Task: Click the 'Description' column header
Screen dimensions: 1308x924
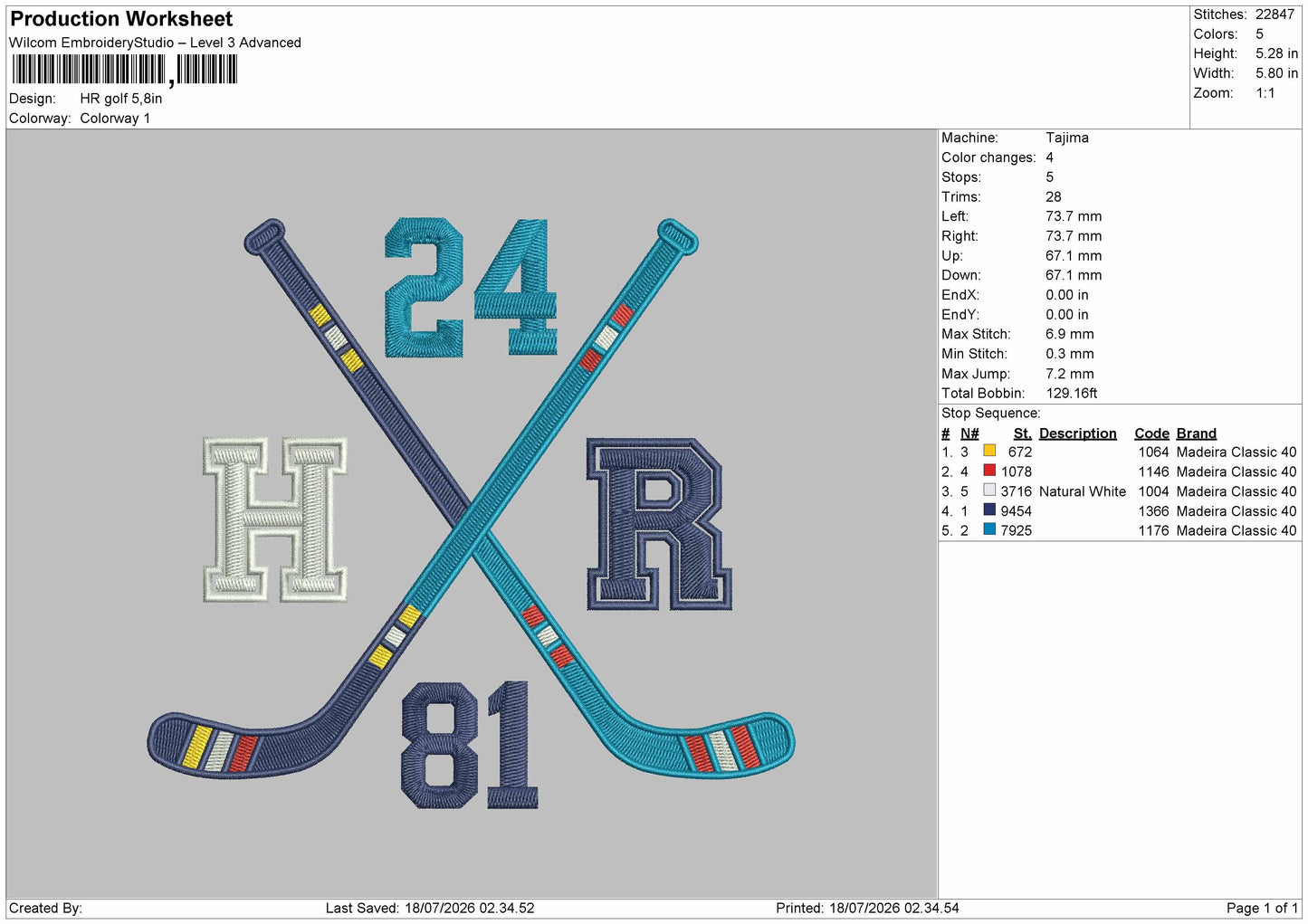Action: [1078, 433]
